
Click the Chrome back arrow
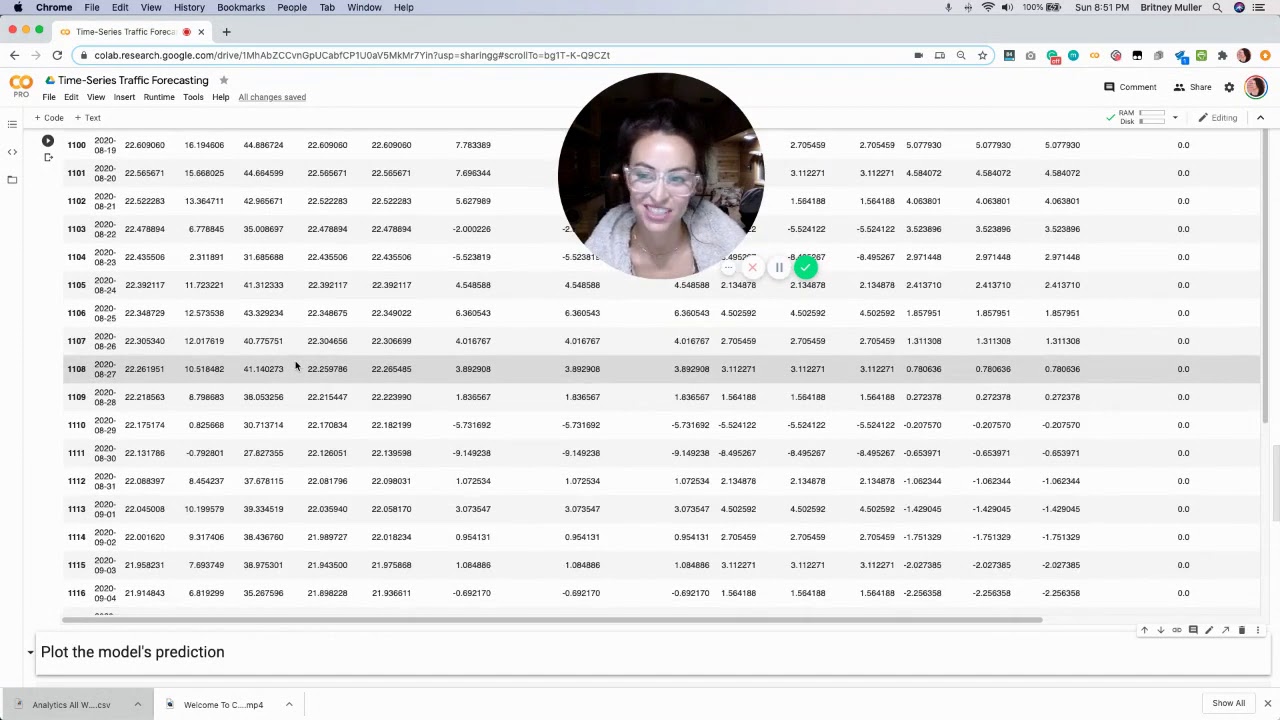14,55
